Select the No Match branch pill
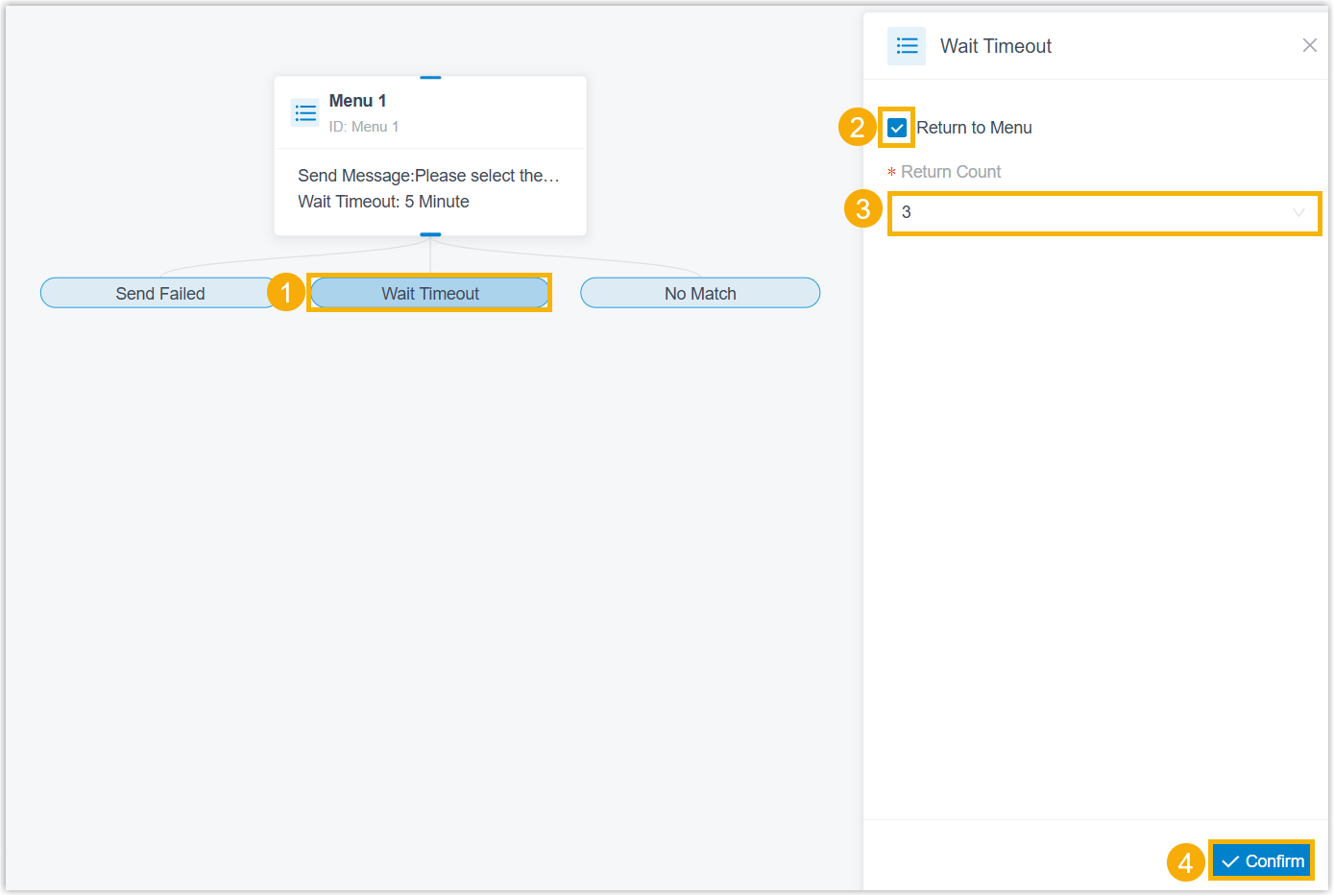Screen dimensions: 1334x896 pyautogui.click(x=700, y=293)
